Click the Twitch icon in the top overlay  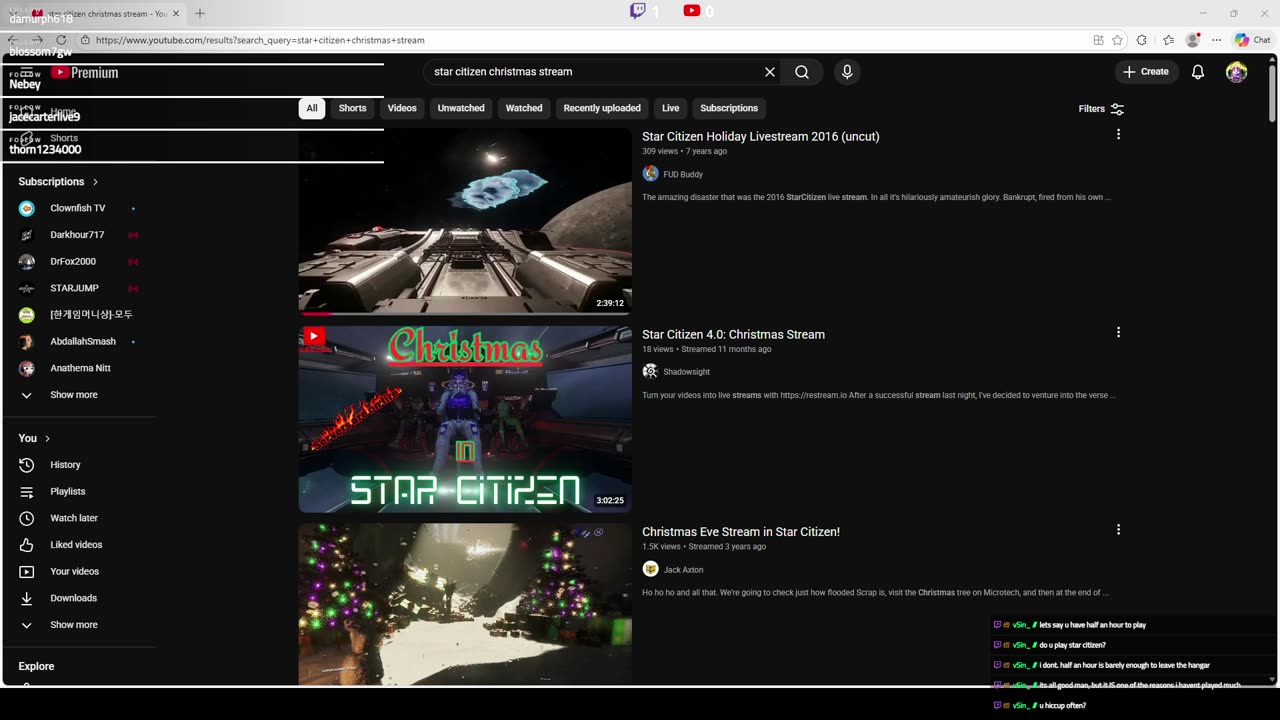click(x=637, y=11)
